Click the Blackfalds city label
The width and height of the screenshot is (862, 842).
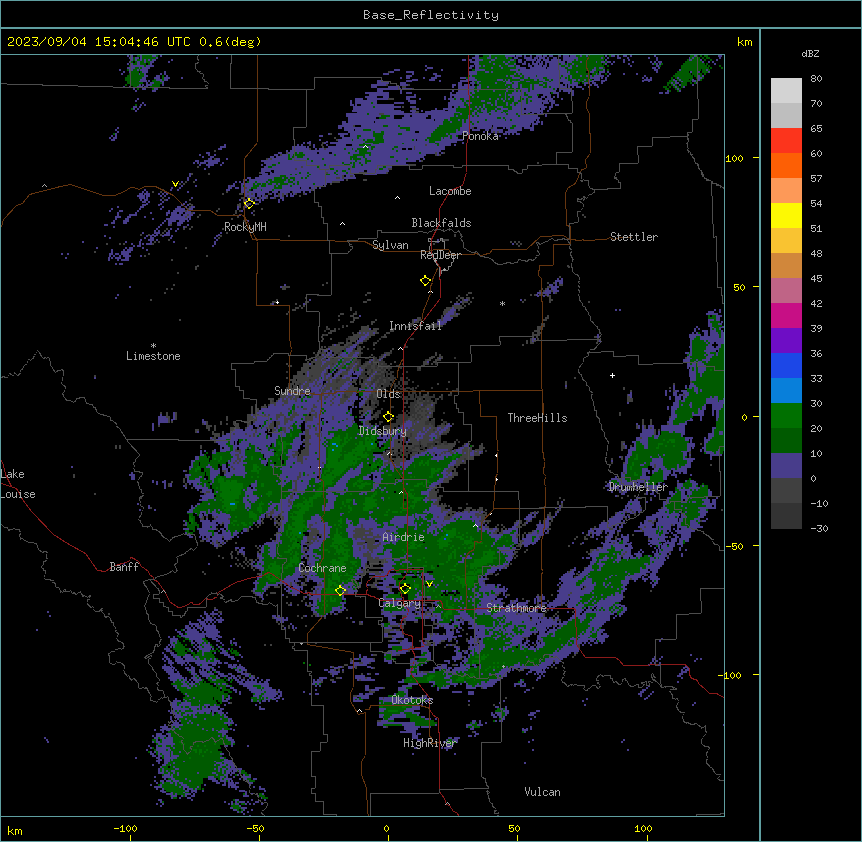pos(441,223)
